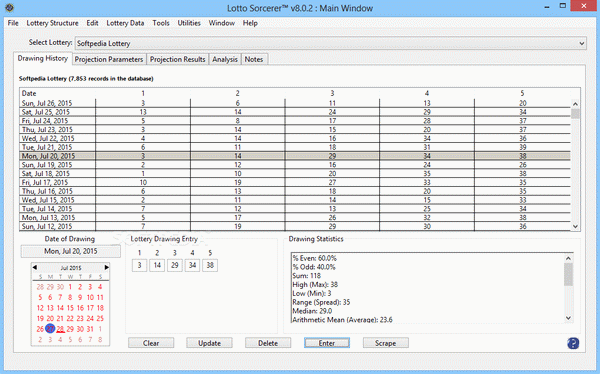Viewport: 600px width, 374px height.
Task: Go to next month in calendar
Action: point(106,267)
